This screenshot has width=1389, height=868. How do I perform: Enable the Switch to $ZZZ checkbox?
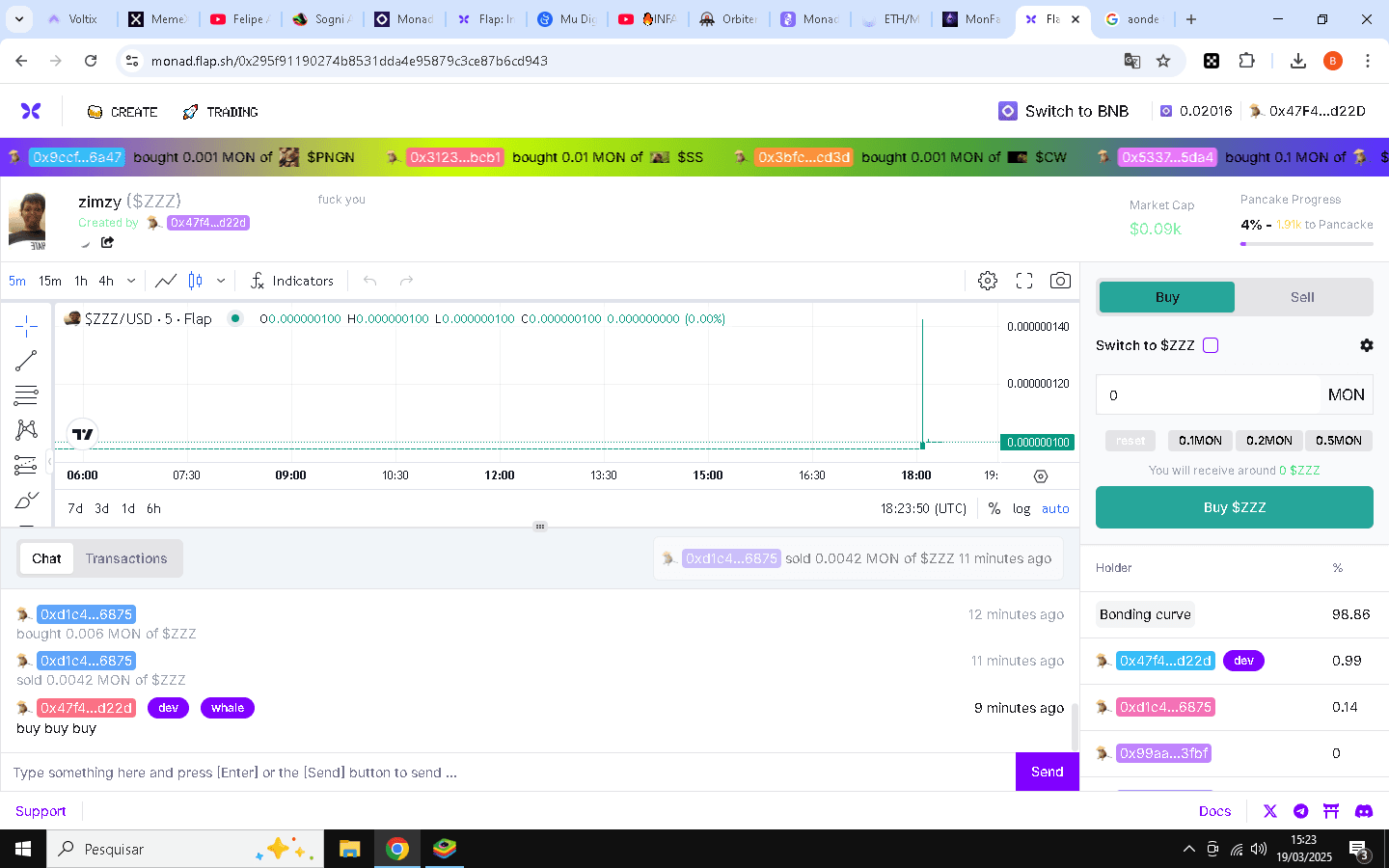(1211, 345)
